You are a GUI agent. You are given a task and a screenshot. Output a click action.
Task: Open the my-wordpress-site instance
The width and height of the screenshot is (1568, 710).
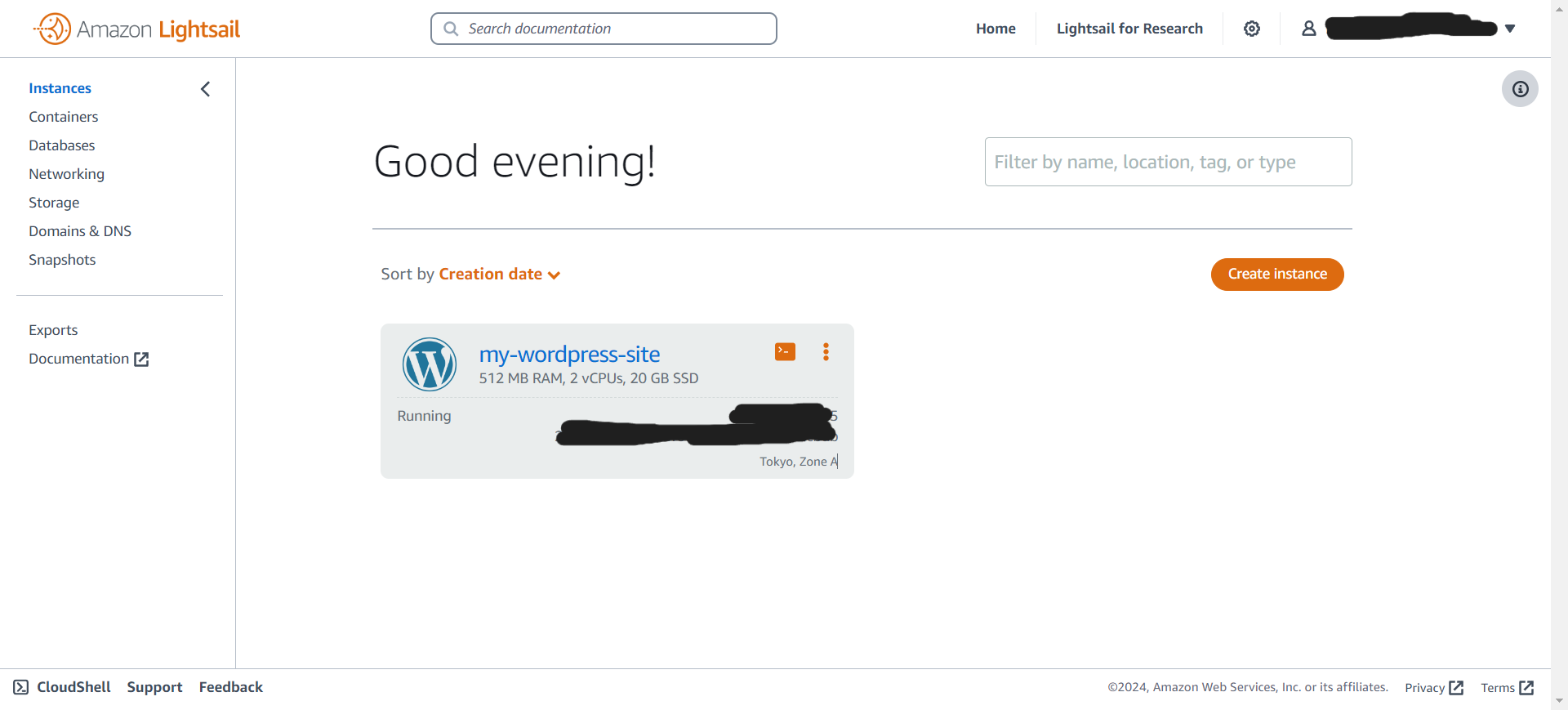(569, 354)
